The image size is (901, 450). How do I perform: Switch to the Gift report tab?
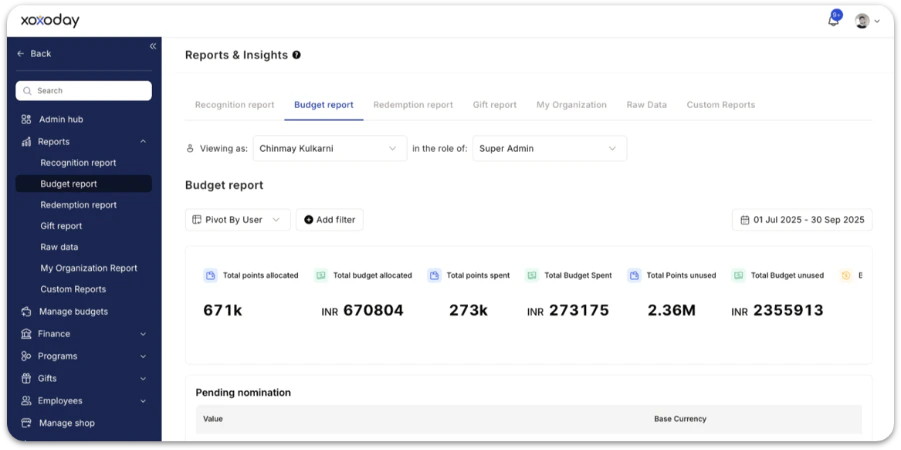495,105
